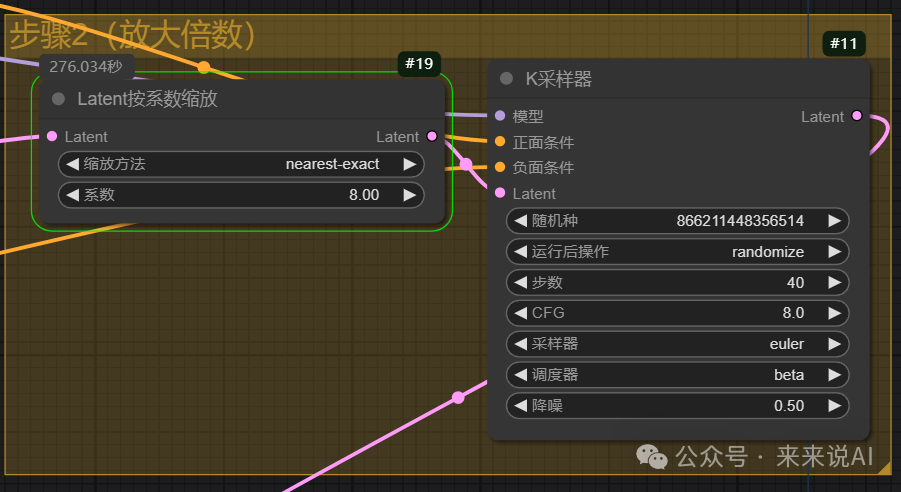Screen dimensions: 901x492
Task: Click the Latent input socket on K采样器
Action: tap(500, 193)
